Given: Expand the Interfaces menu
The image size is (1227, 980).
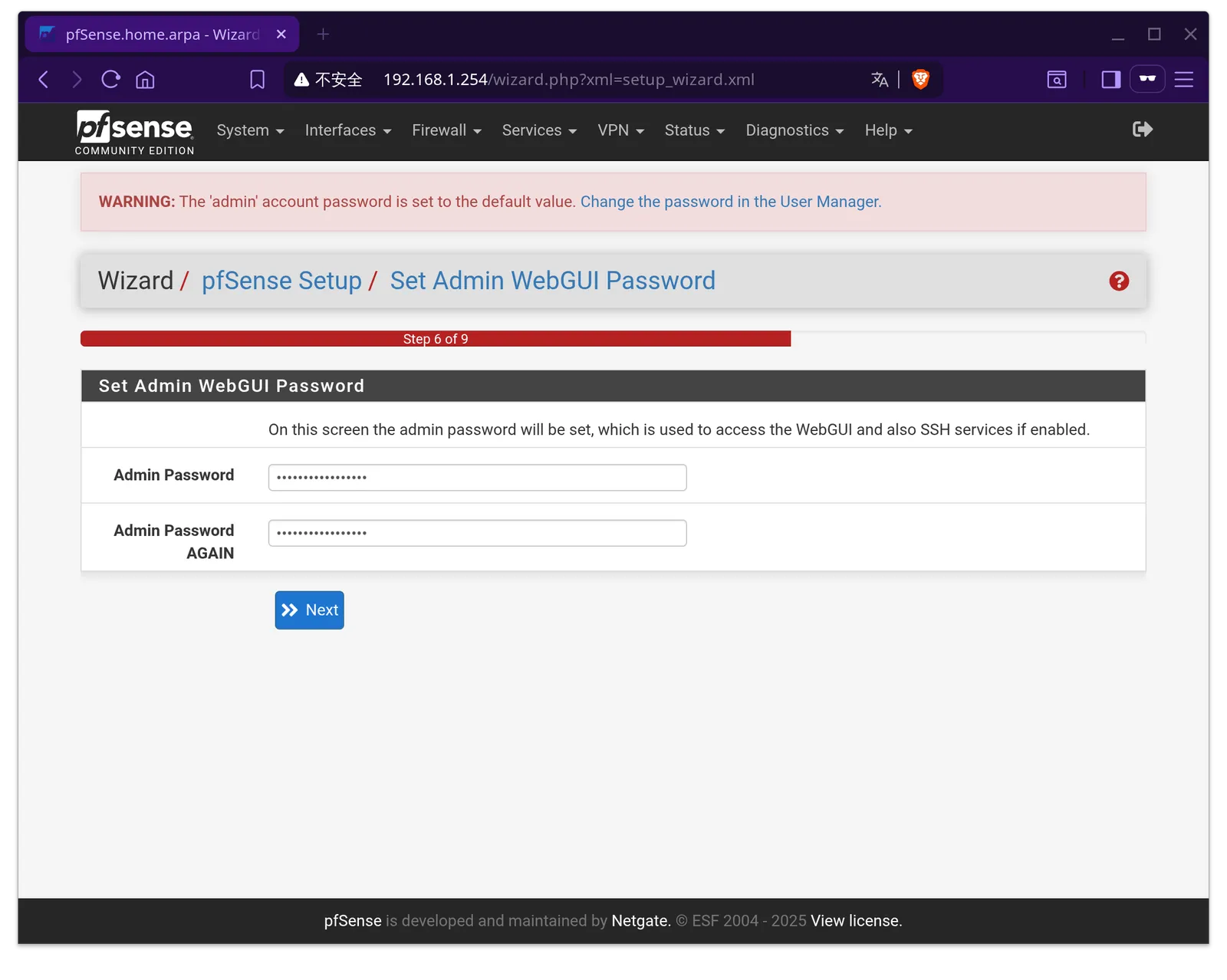Looking at the screenshot, I should [348, 130].
